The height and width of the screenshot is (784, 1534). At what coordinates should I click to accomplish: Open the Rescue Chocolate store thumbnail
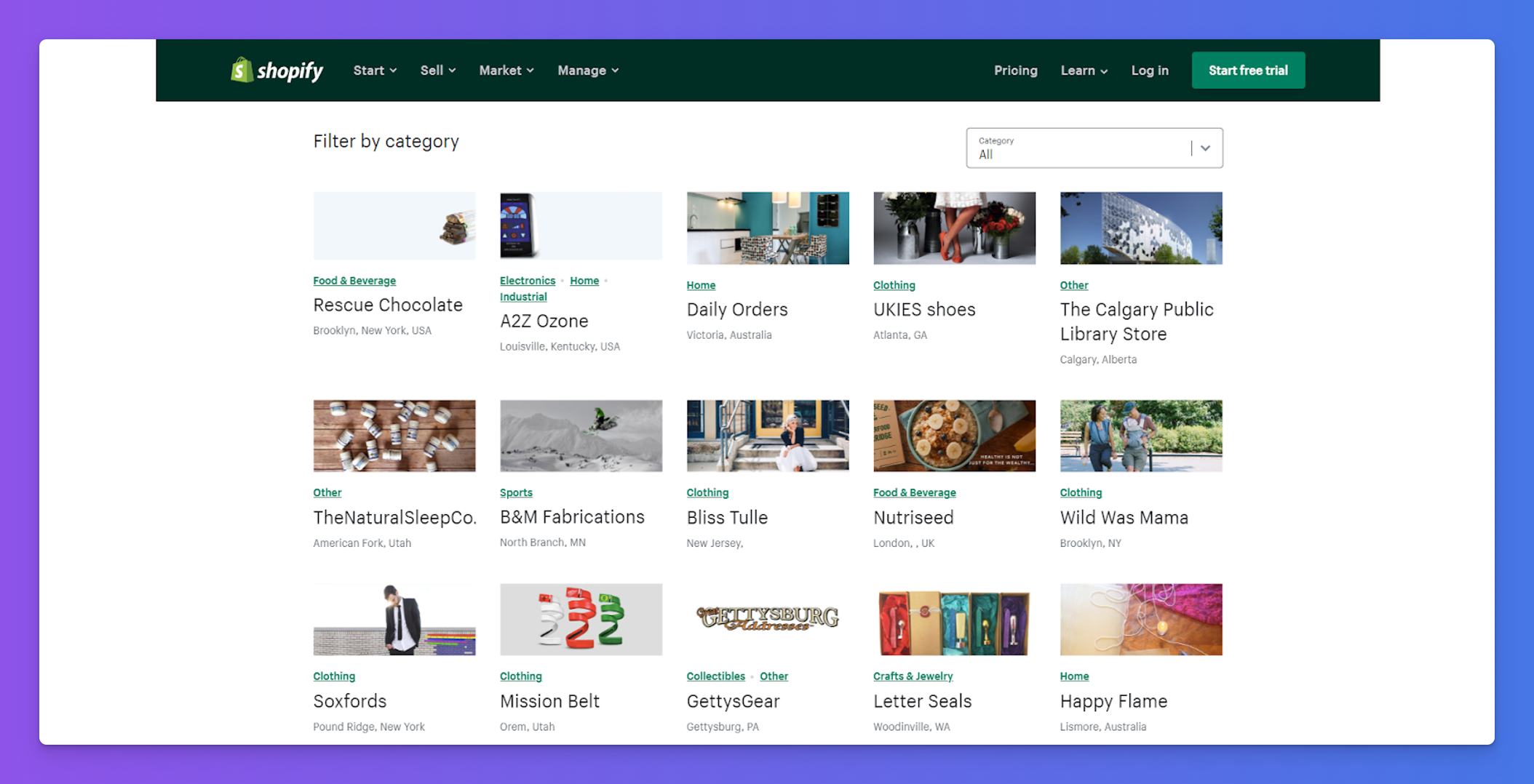click(x=394, y=225)
